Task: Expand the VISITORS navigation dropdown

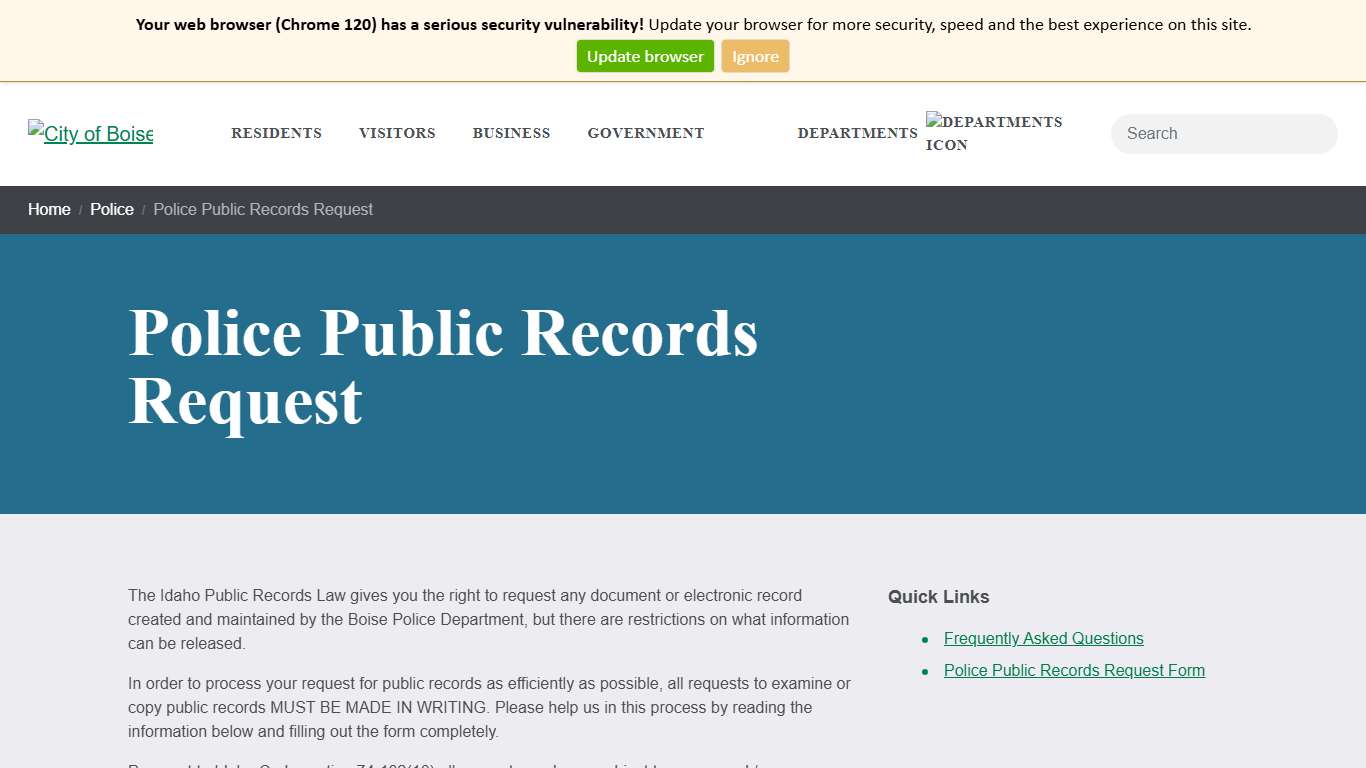Action: (397, 133)
